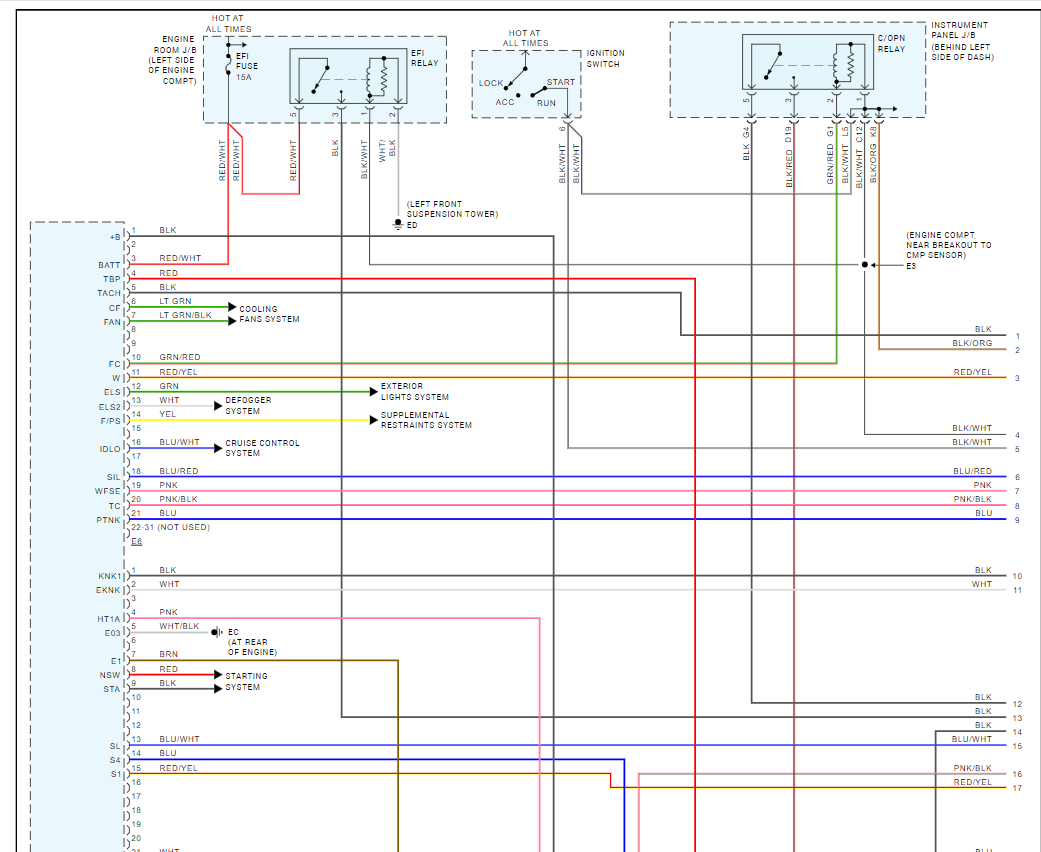Click the Cruise Control System reference

click(x=262, y=448)
